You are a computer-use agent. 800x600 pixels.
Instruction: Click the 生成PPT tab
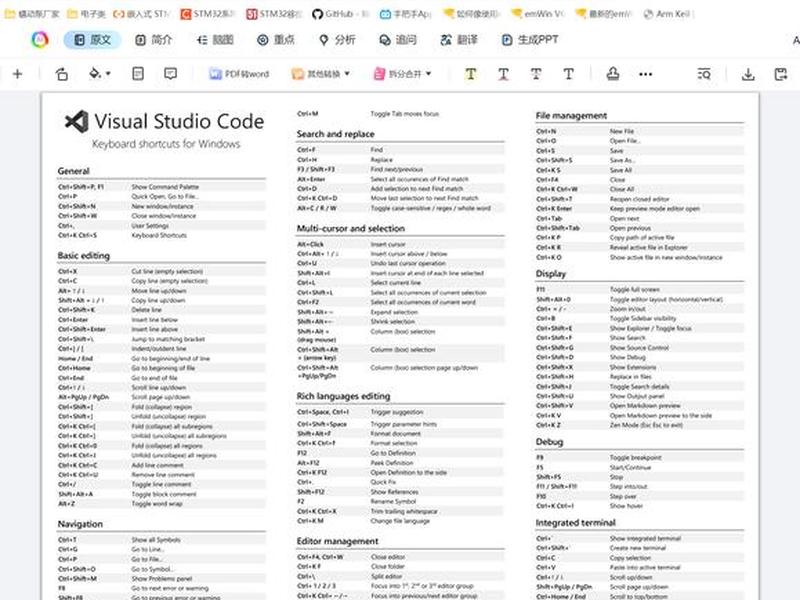[530, 40]
